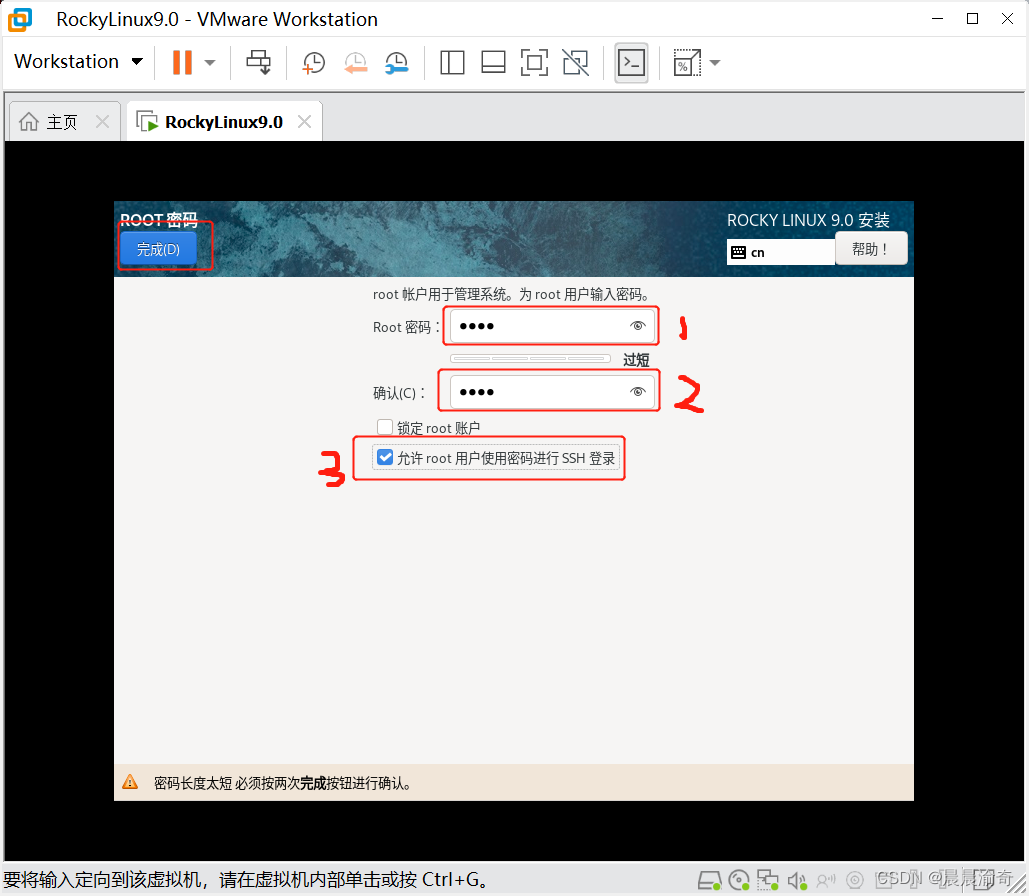Take a snapshot of this virtual machine
1029x896 pixels.
pos(313,63)
